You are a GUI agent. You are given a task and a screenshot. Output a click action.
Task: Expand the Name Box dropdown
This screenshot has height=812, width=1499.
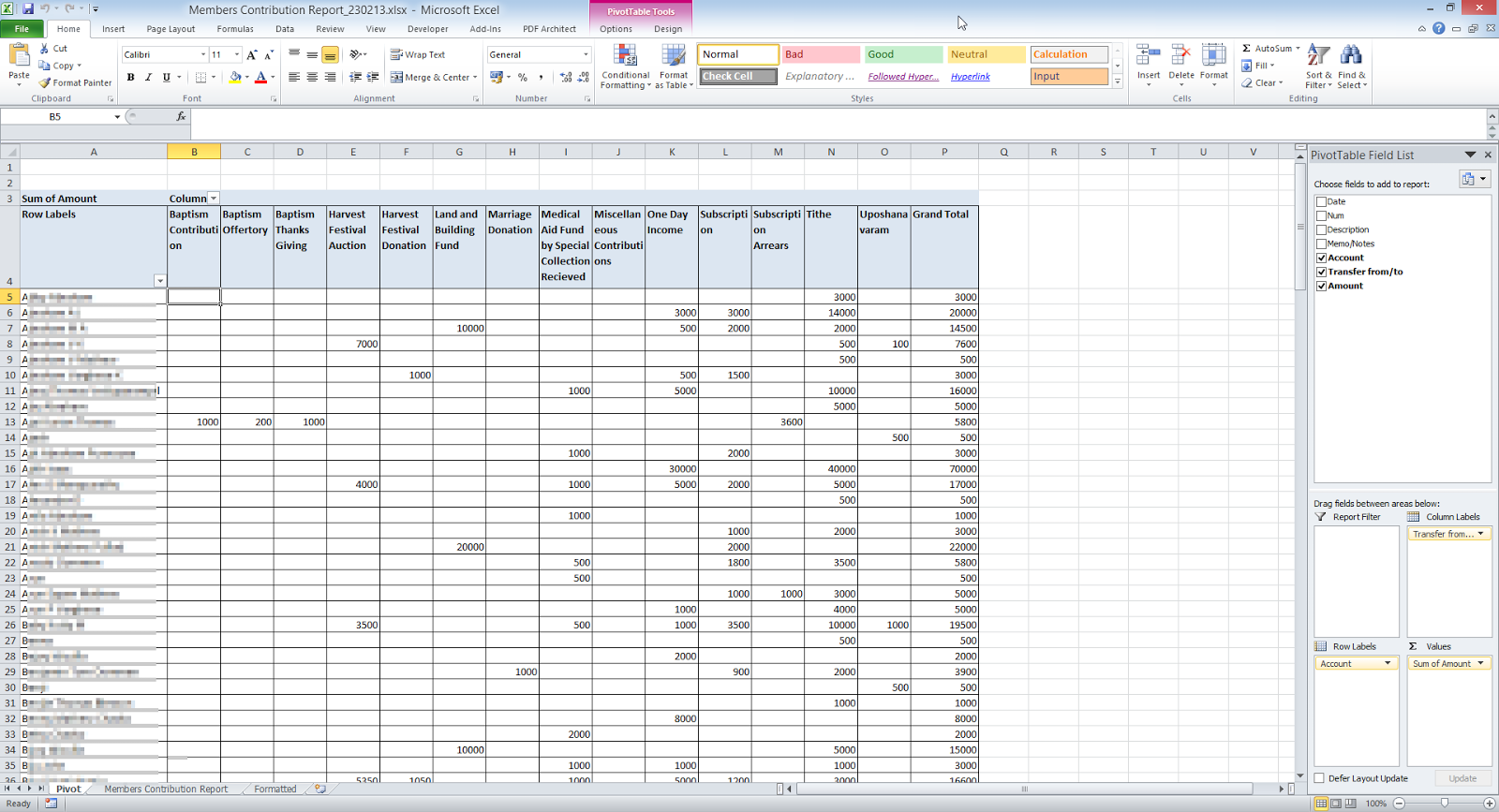pyautogui.click(x=117, y=117)
